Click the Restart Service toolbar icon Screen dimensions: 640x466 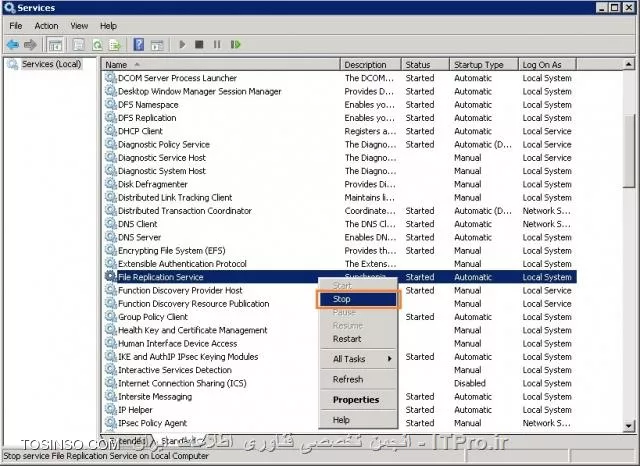coord(236,44)
